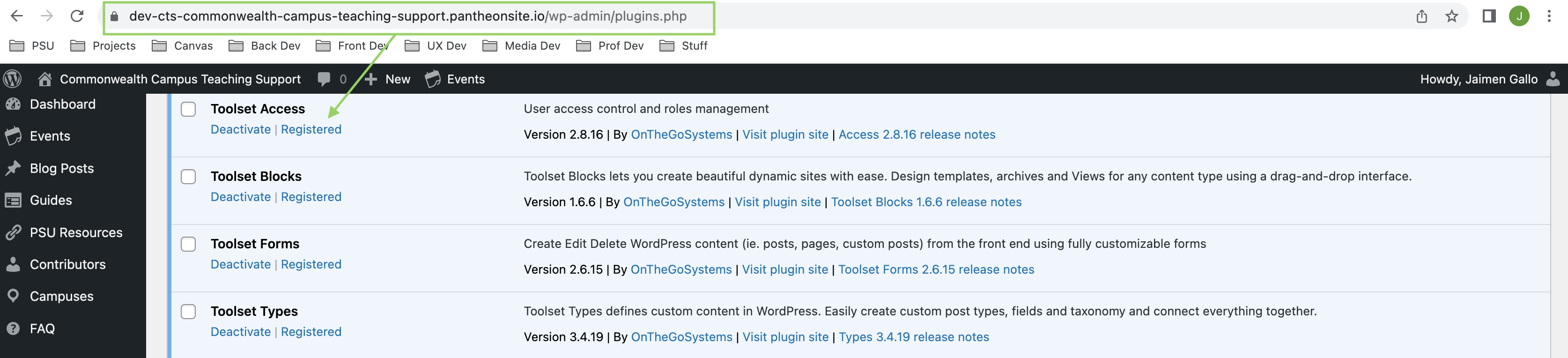Open the Front Dev bookmarks folder

pyautogui.click(x=352, y=45)
